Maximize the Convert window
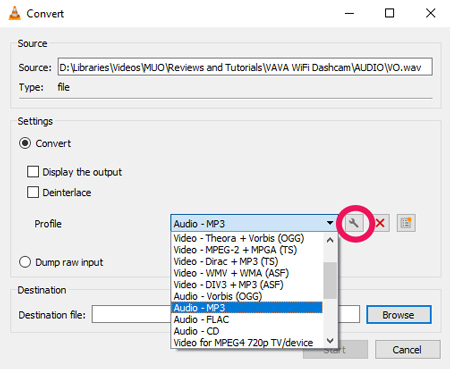450x369 pixels. click(x=389, y=13)
